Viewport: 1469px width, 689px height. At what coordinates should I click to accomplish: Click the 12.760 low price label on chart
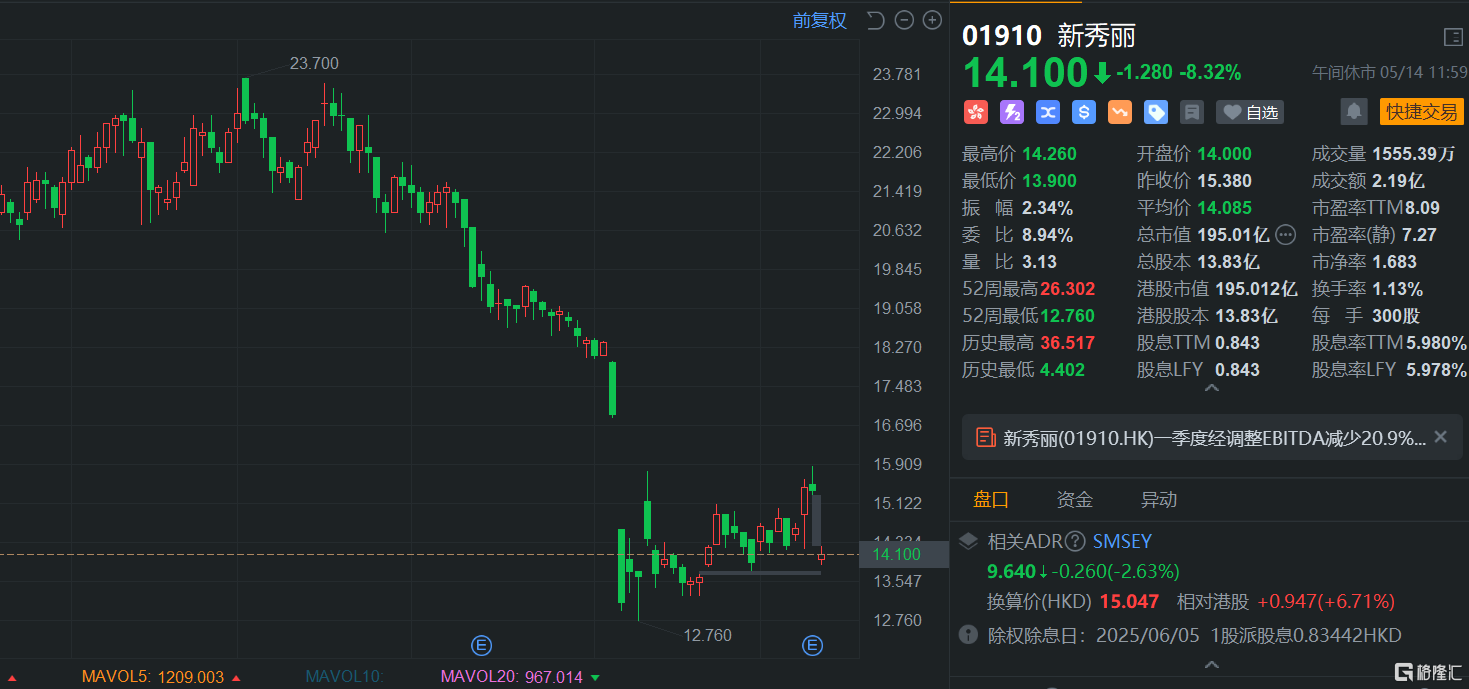click(x=707, y=635)
